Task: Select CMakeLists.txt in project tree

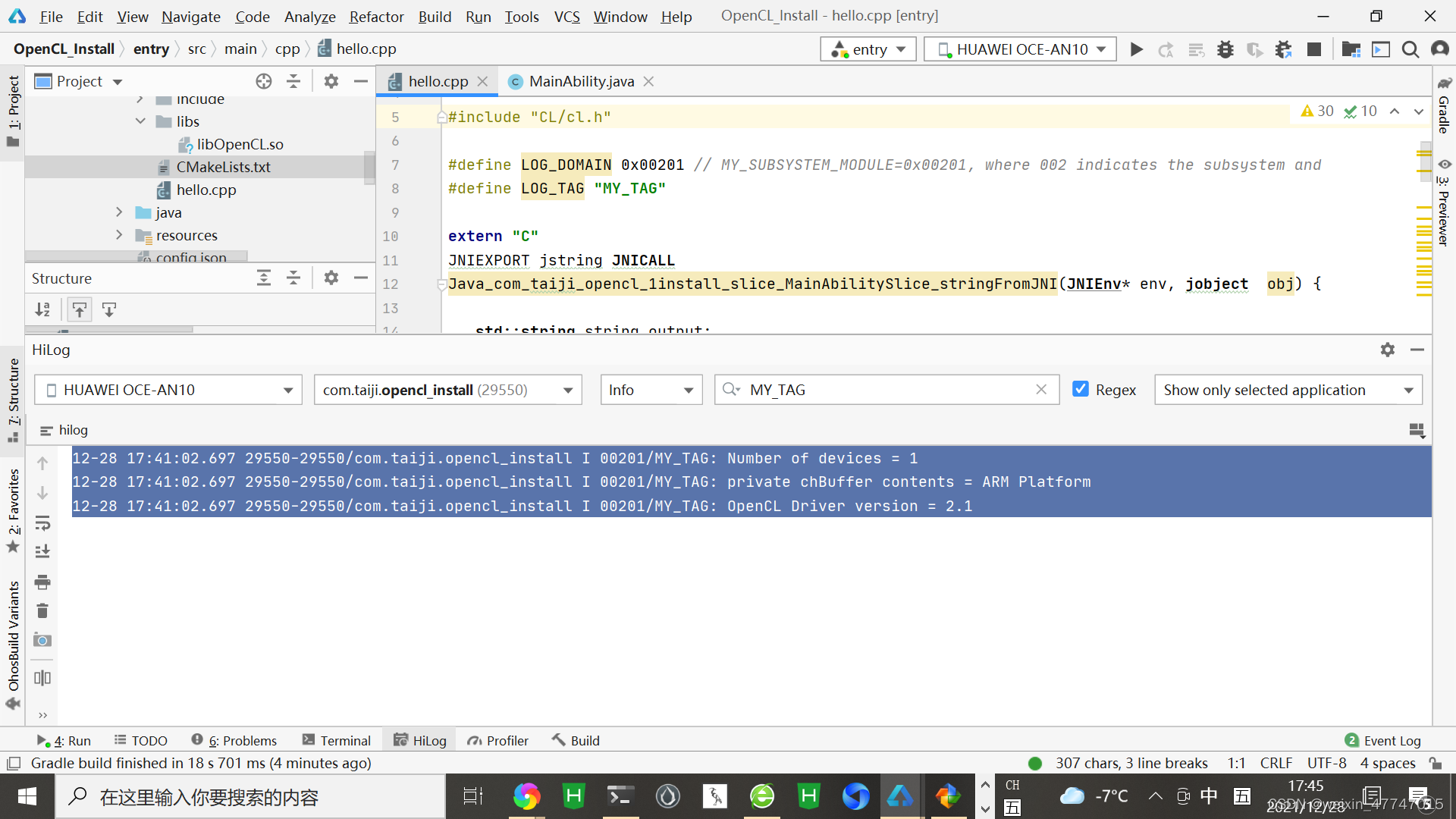Action: coord(223,167)
